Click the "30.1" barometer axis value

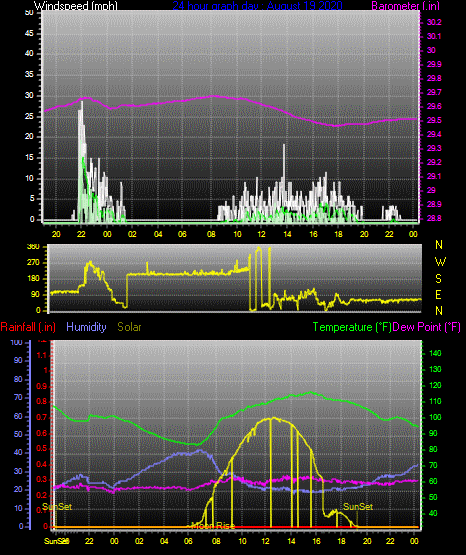click(434, 36)
